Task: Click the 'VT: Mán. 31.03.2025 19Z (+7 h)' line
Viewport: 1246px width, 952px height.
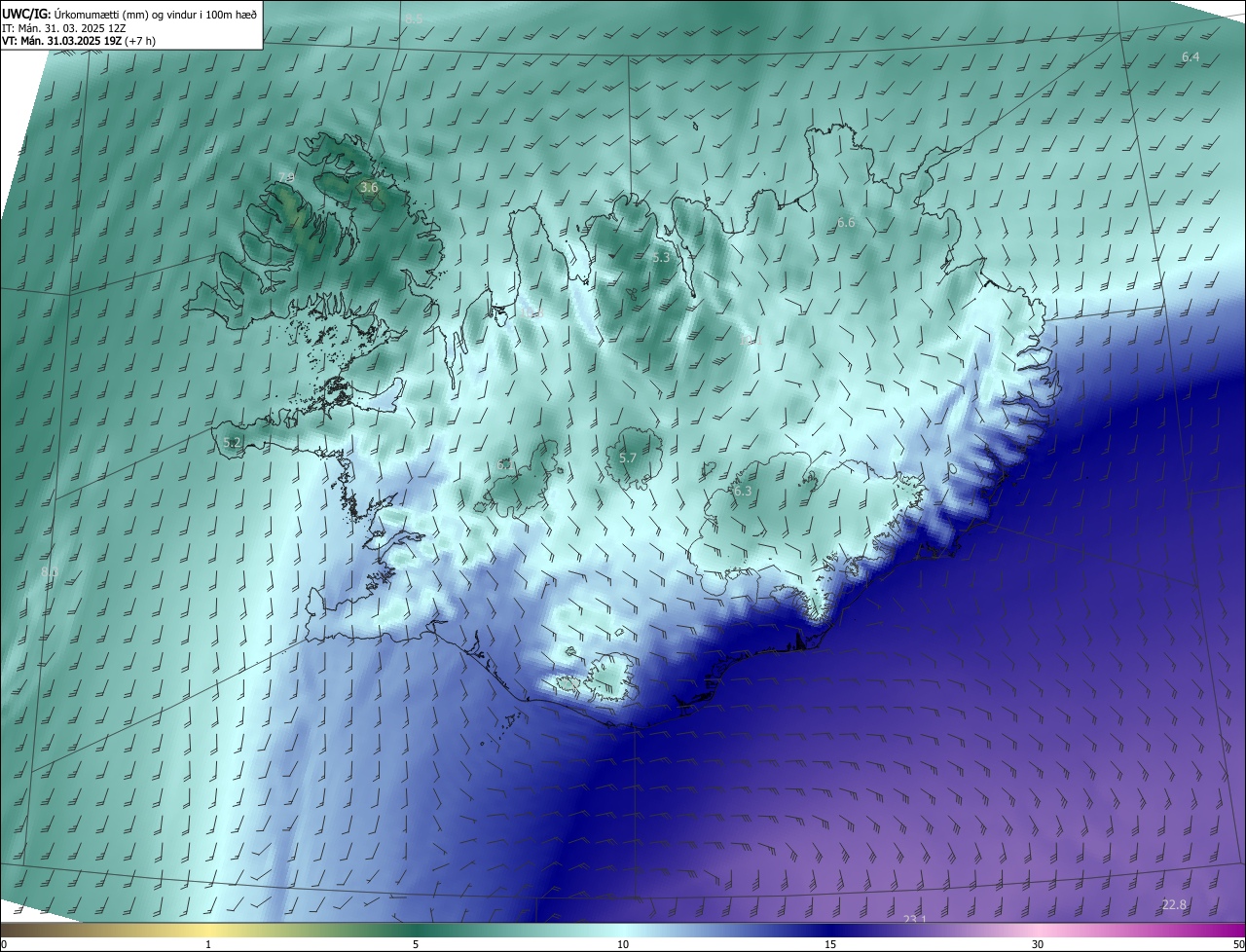Action: 80,41
